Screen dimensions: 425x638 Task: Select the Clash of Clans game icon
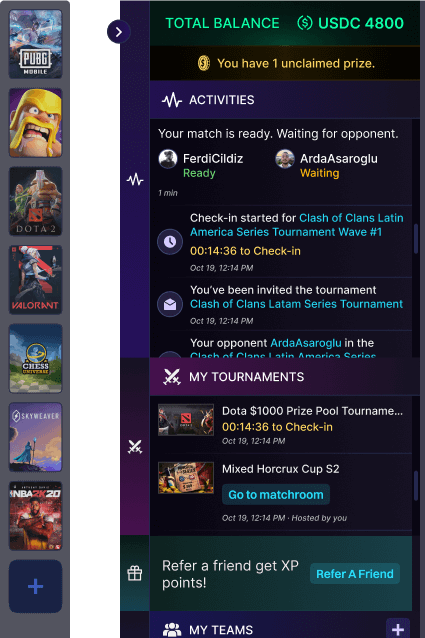point(35,122)
